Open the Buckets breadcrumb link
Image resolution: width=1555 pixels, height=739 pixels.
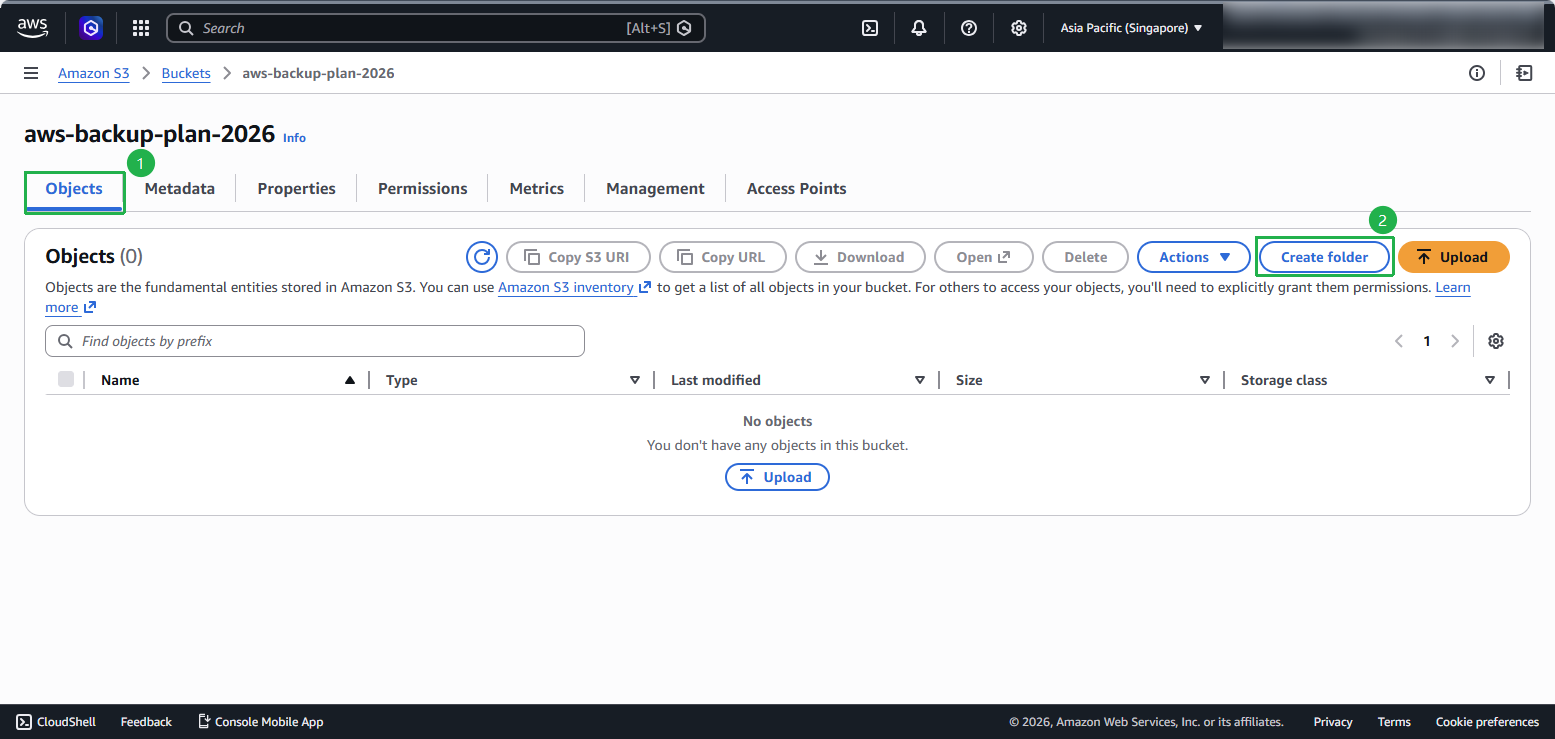pyautogui.click(x=186, y=73)
